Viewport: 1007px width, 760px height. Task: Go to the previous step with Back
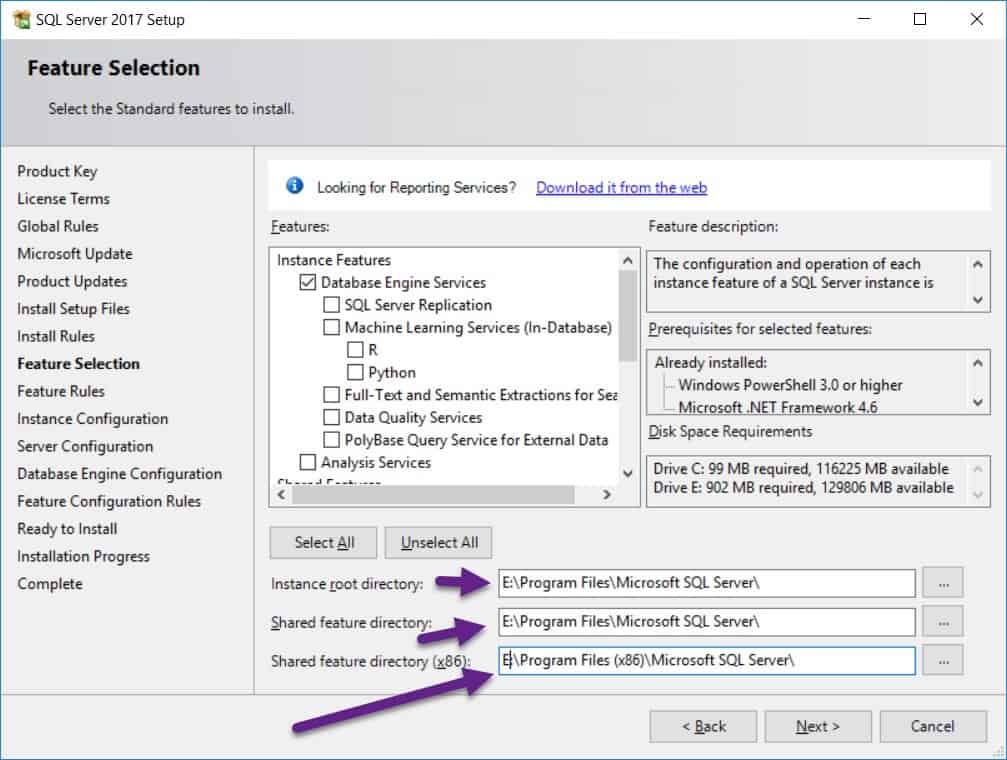click(703, 727)
